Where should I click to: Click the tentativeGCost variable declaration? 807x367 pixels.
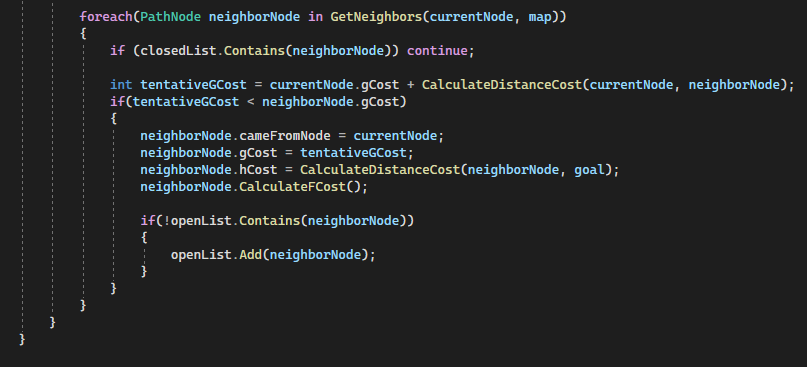[194, 84]
